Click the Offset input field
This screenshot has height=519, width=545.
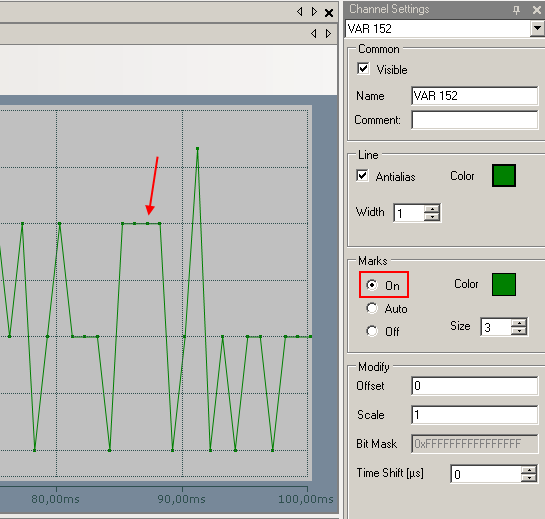tap(474, 386)
